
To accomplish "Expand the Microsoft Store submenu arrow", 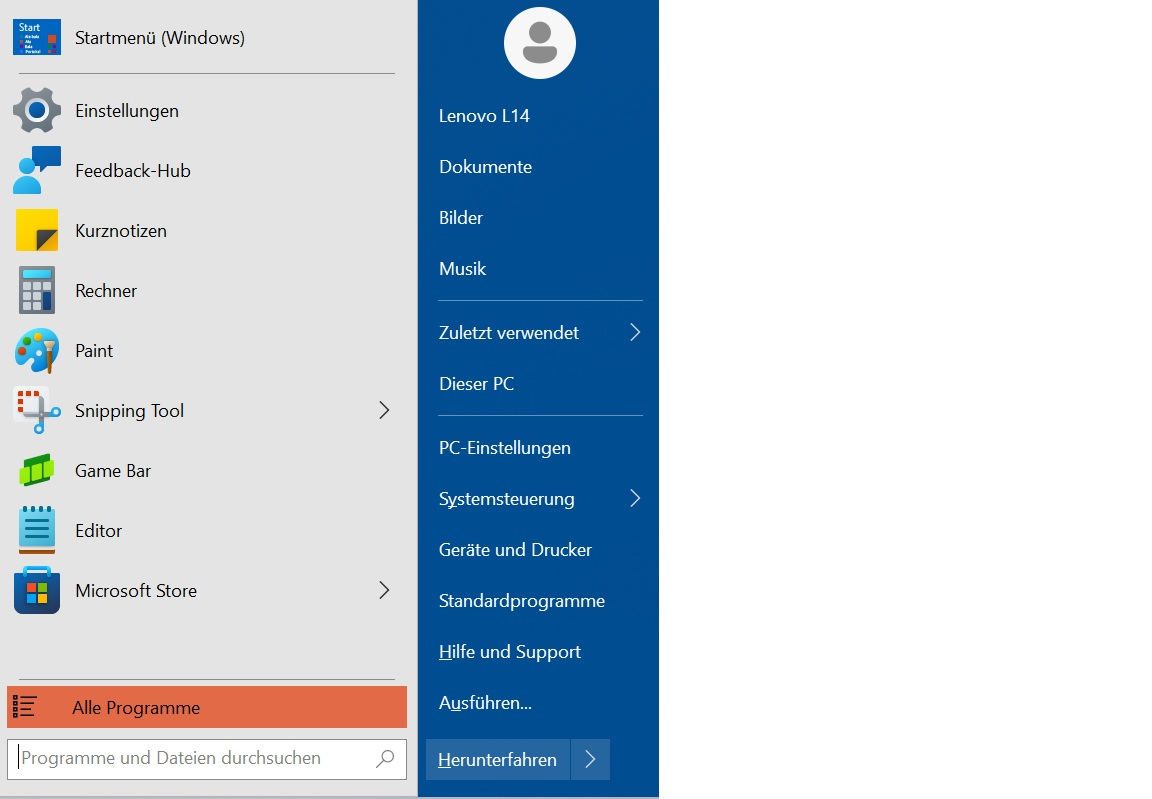I will (x=384, y=590).
